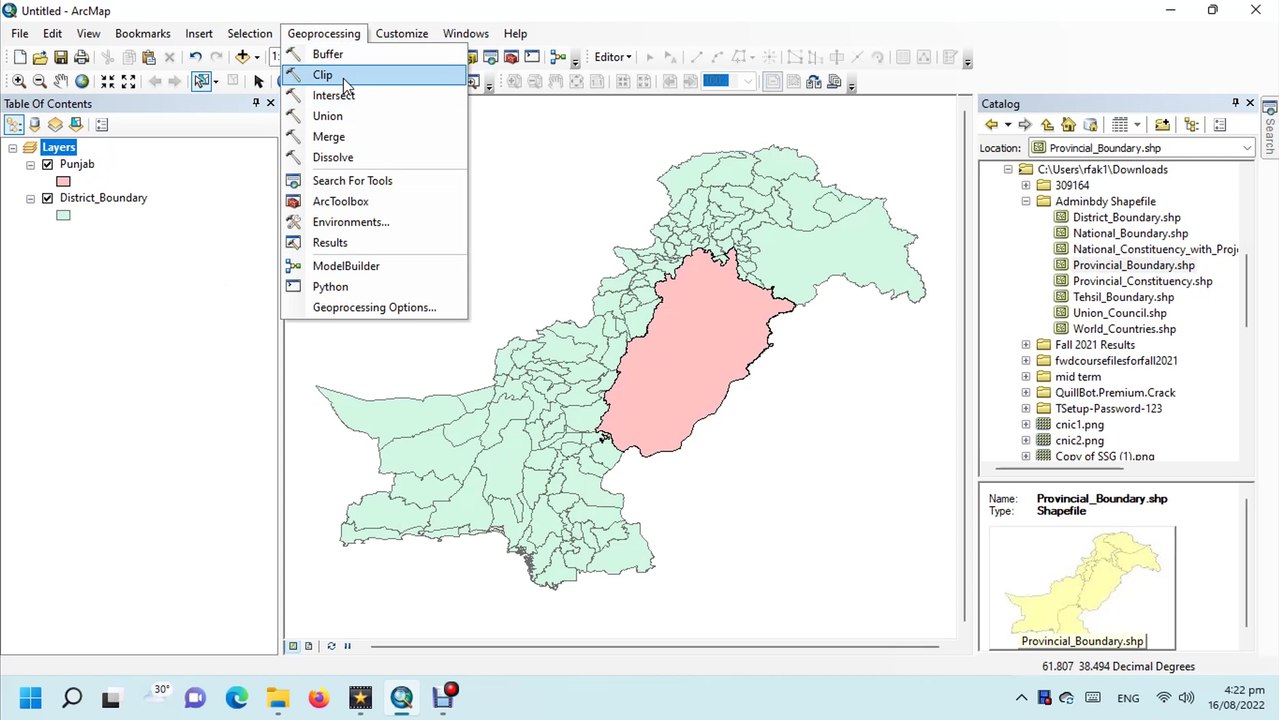Viewport: 1279px width, 720px height.
Task: Select the Zoom Out tool
Action: coord(40,81)
